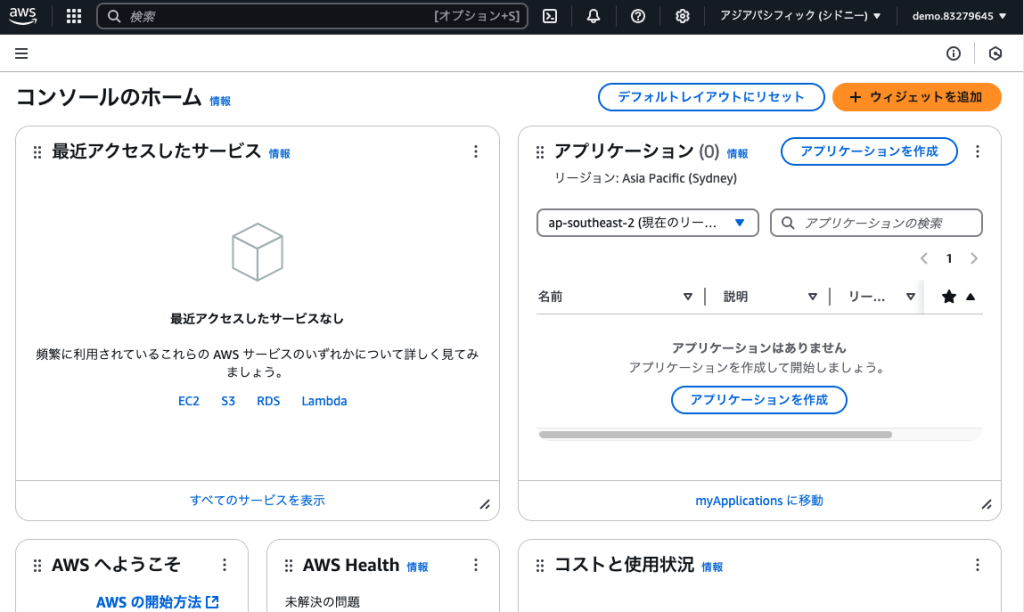Viewport: 1024px width, 612px height.
Task: Open the AWS の開始方法 external link
Action: [x=157, y=602]
